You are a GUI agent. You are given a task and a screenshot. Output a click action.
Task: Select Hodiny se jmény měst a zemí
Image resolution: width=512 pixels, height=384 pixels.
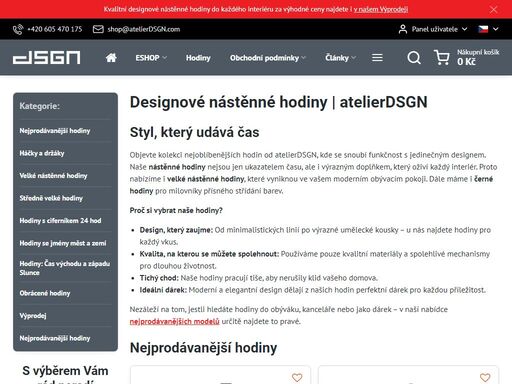click(x=63, y=243)
